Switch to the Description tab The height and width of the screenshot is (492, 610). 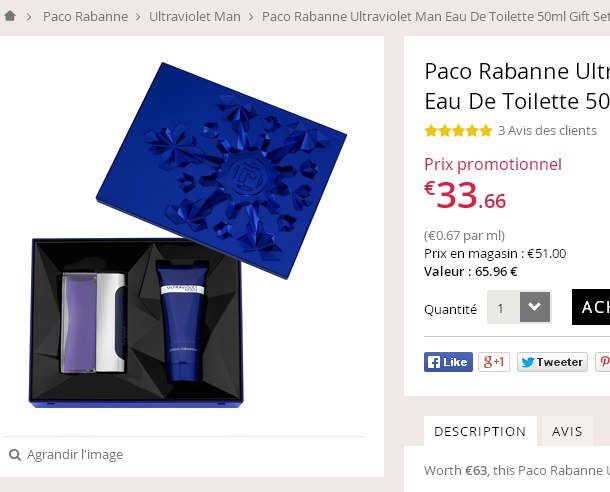(480, 431)
